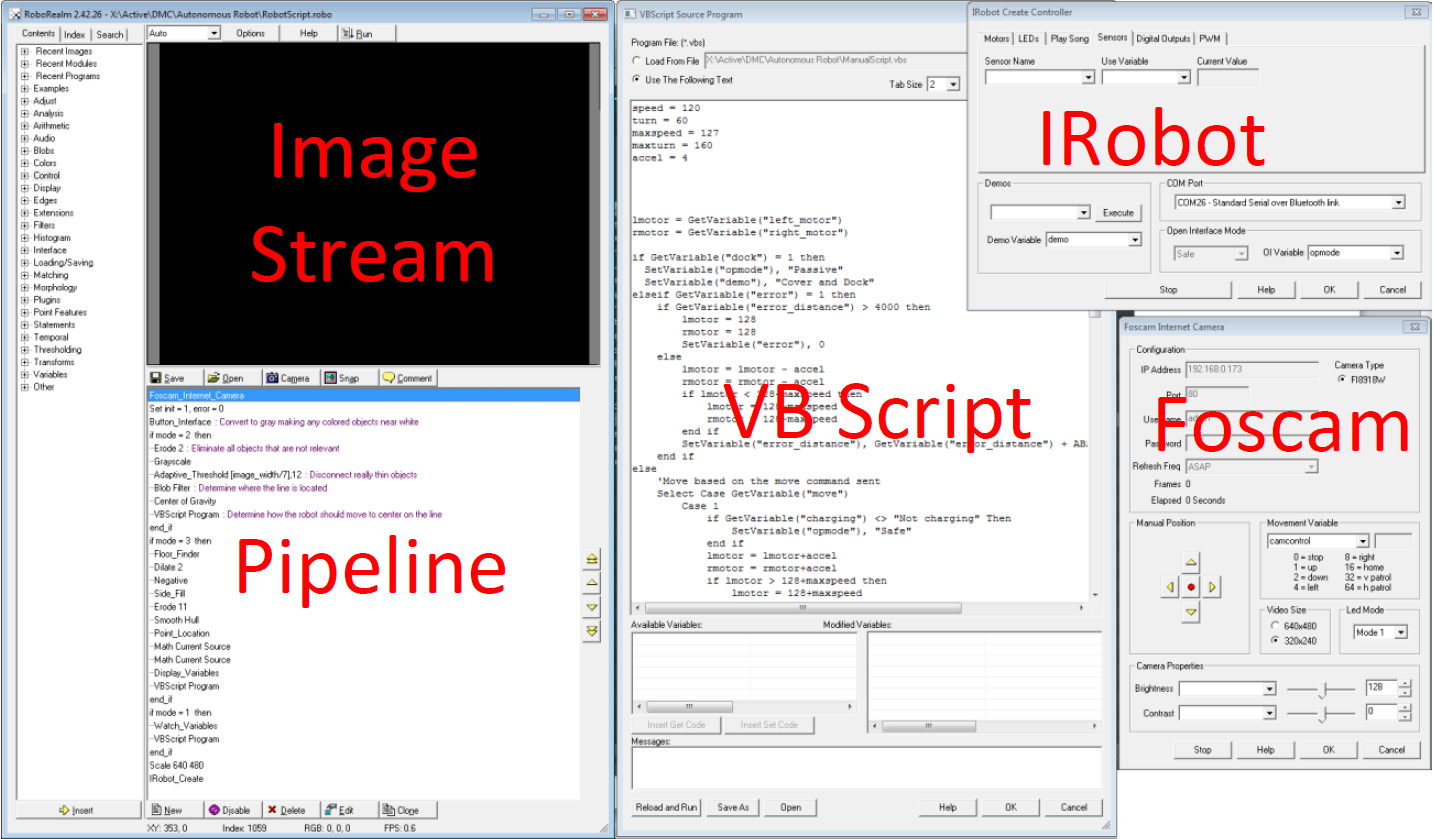Open the camcontrol Movement Variable dropdown
Viewport: 1434px width, 839px height.
pos(1362,541)
